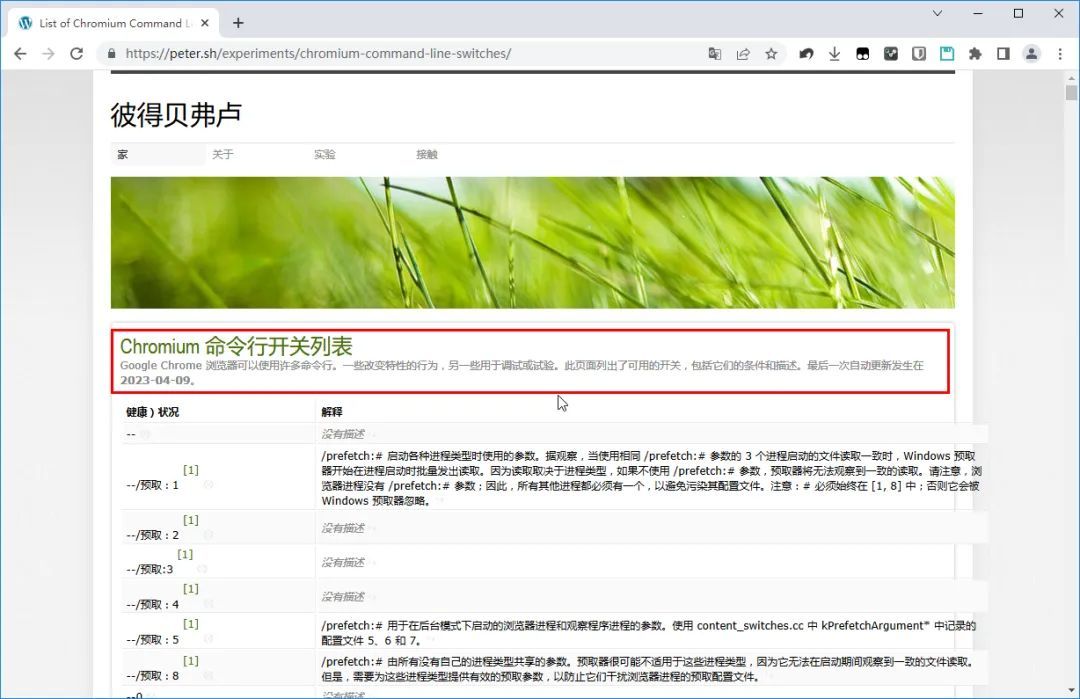This screenshot has height=699, width=1080.
Task: Open the user profile avatar
Action: pos(1032,54)
